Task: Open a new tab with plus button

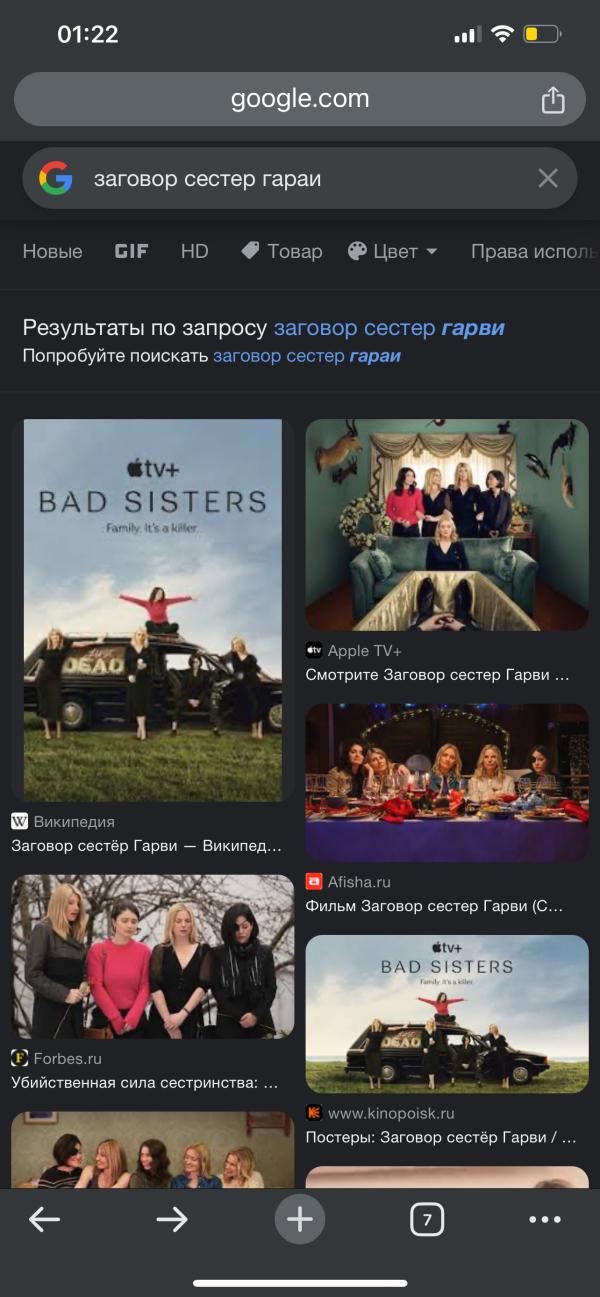Action: pos(300,1219)
